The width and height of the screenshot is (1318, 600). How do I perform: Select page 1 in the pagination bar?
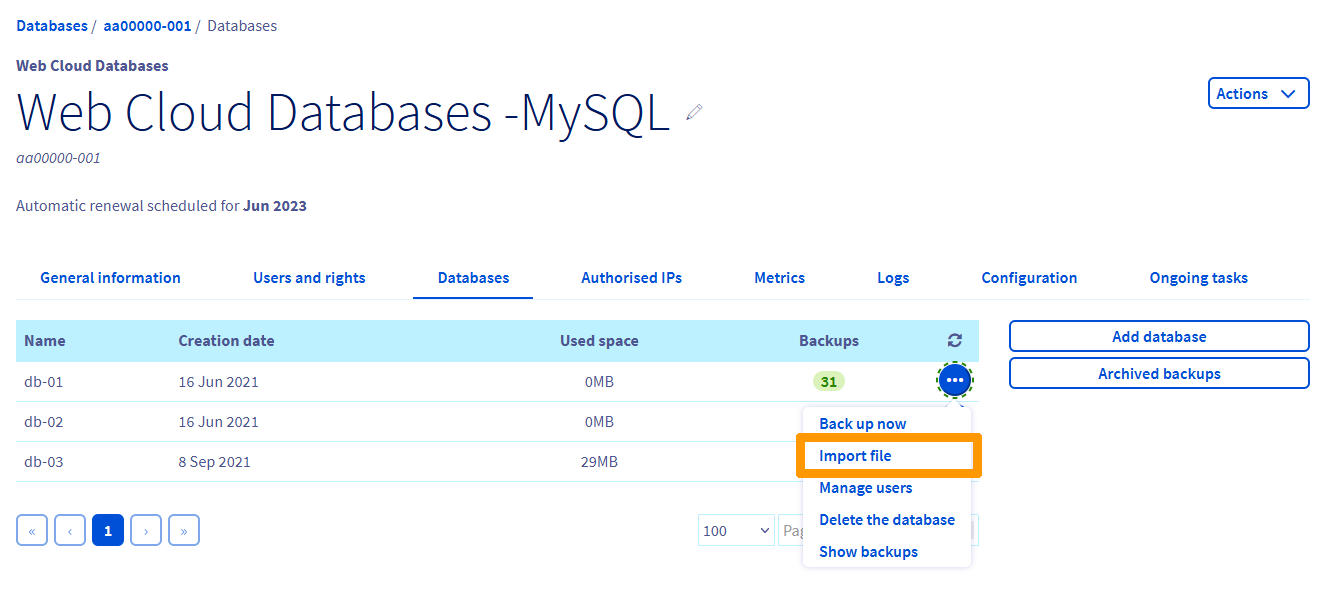(x=107, y=529)
